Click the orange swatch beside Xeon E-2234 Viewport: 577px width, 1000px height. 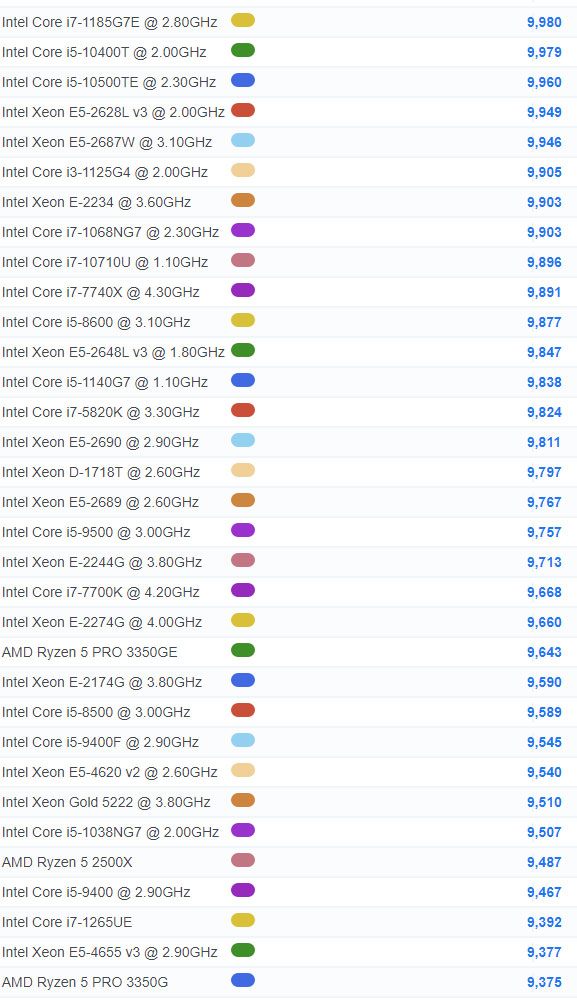243,200
